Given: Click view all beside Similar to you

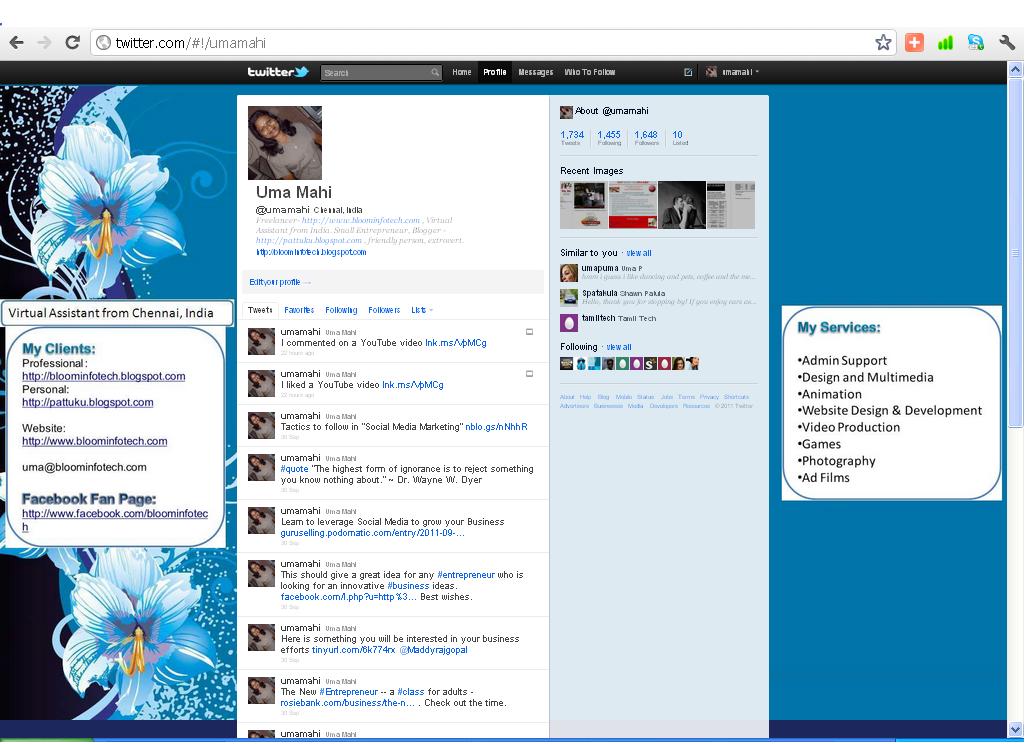Looking at the screenshot, I should coord(638,252).
